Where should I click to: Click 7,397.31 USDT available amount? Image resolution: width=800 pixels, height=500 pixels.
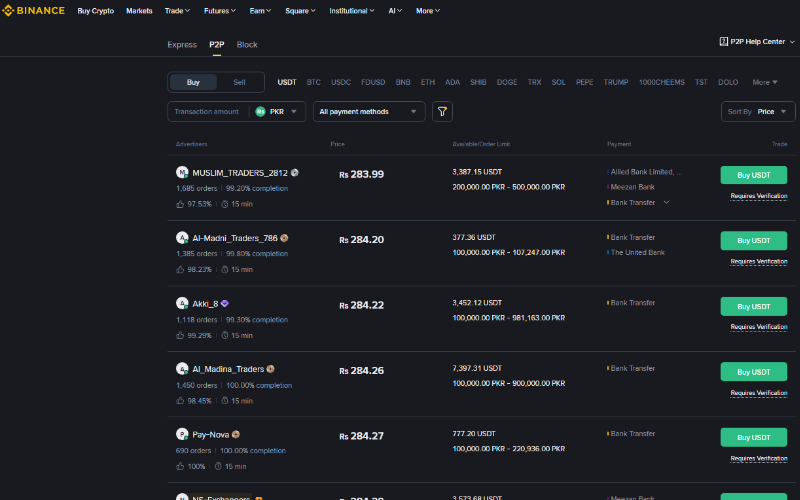point(477,368)
